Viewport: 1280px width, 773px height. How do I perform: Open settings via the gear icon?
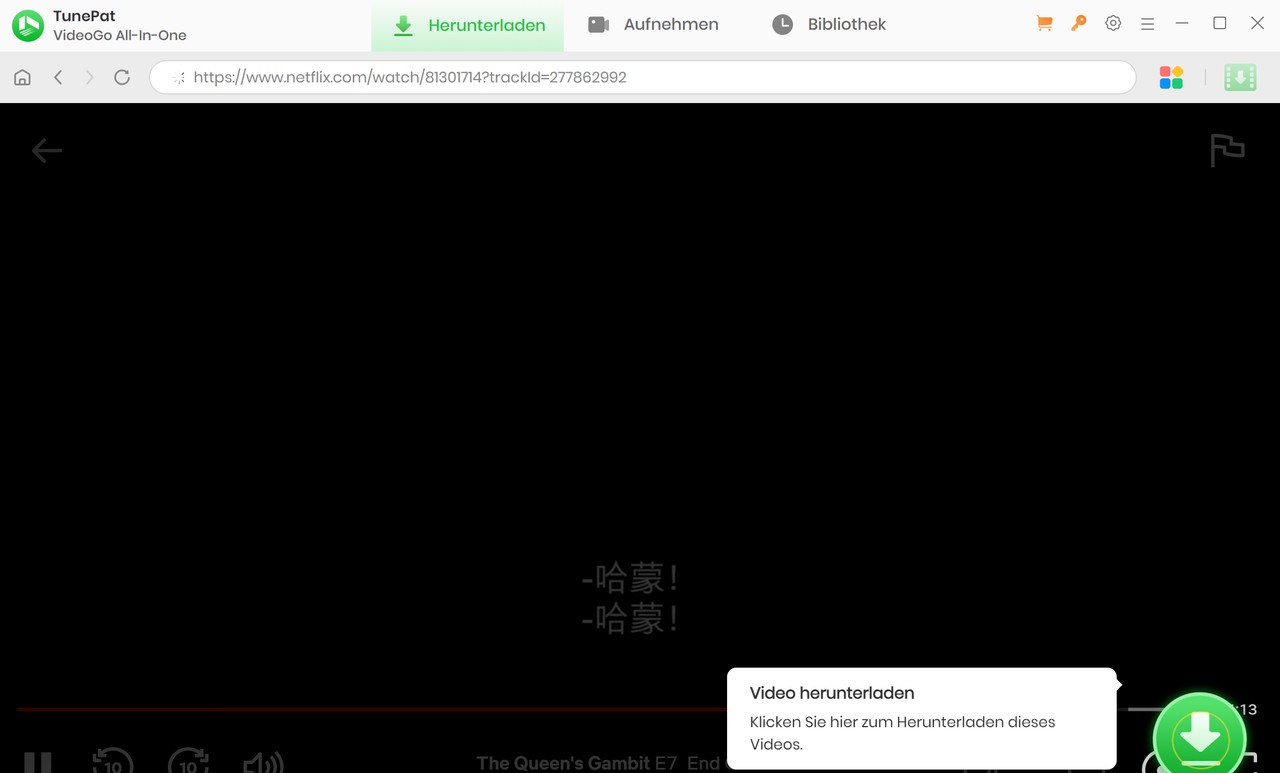(1113, 23)
